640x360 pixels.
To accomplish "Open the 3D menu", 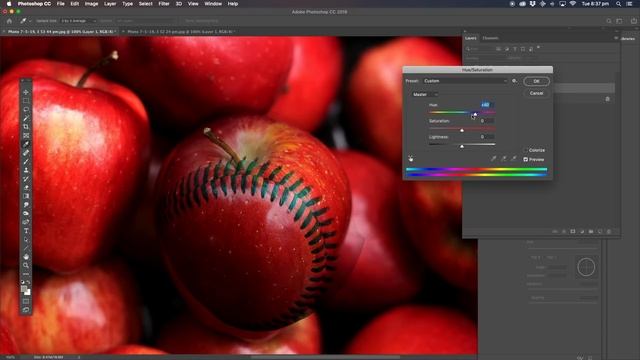I will coord(178,4).
